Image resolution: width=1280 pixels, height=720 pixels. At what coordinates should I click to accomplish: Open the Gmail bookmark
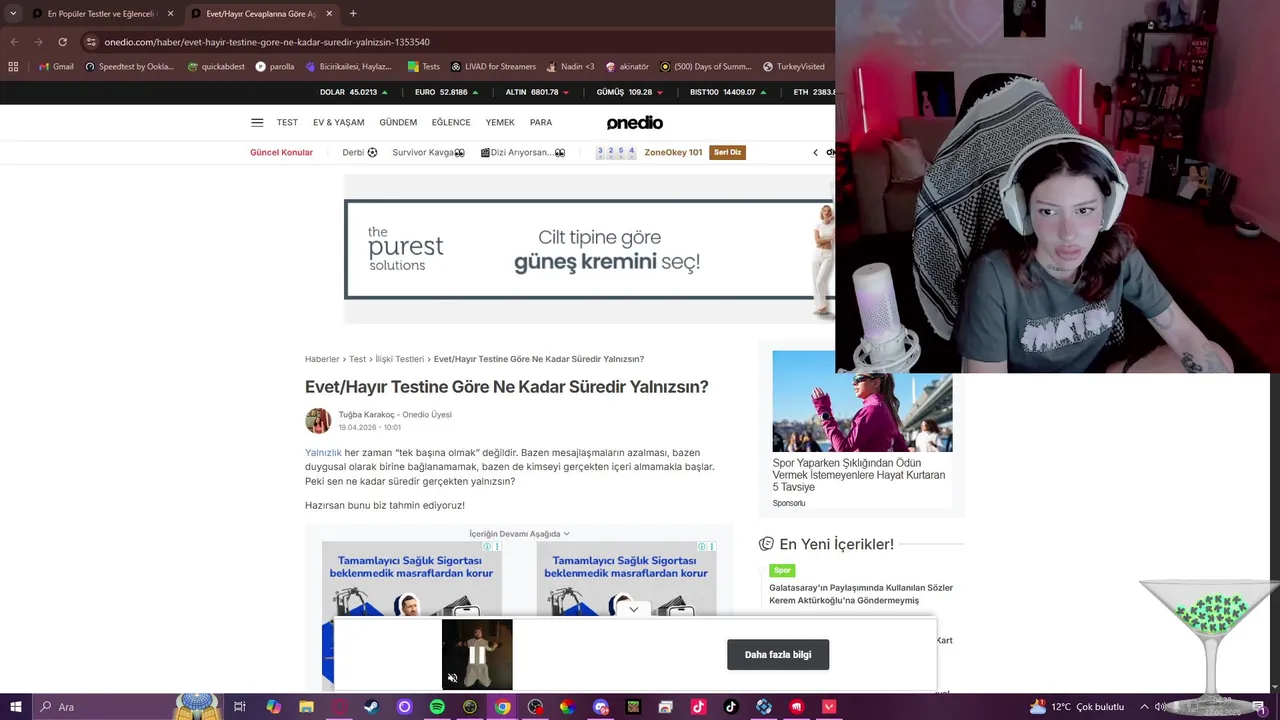[x=56, y=67]
